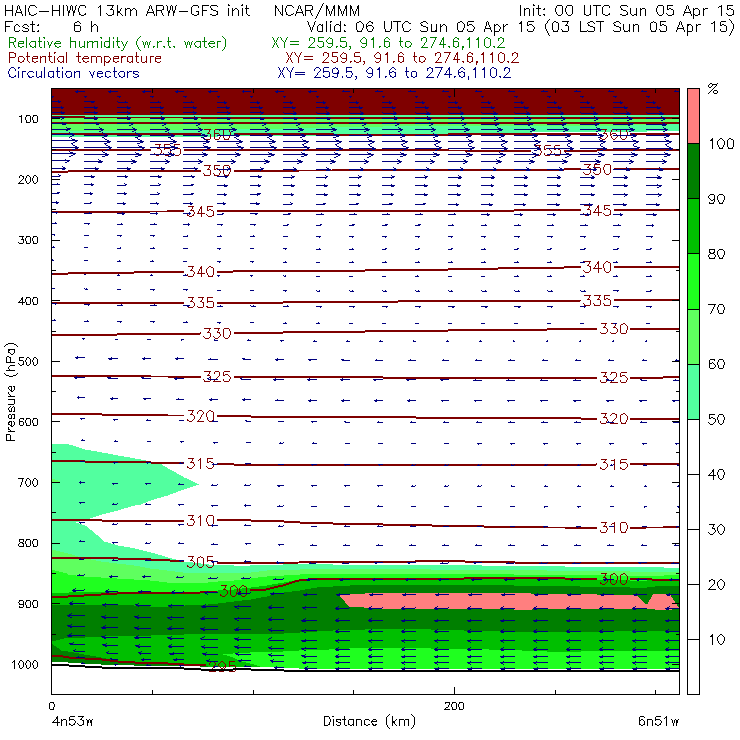Pick the pink above-100% colorbar swatch
Viewport: 740px width, 740px height.
[693, 116]
